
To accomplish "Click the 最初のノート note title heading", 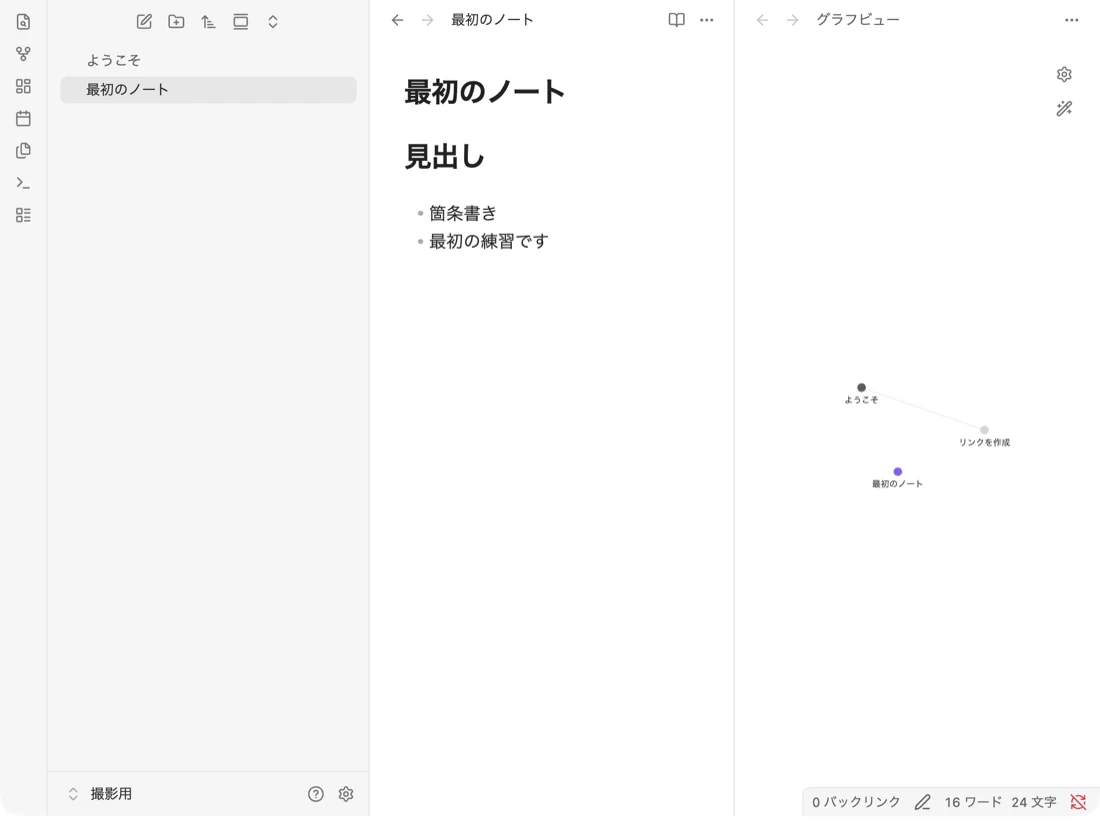I will click(485, 92).
